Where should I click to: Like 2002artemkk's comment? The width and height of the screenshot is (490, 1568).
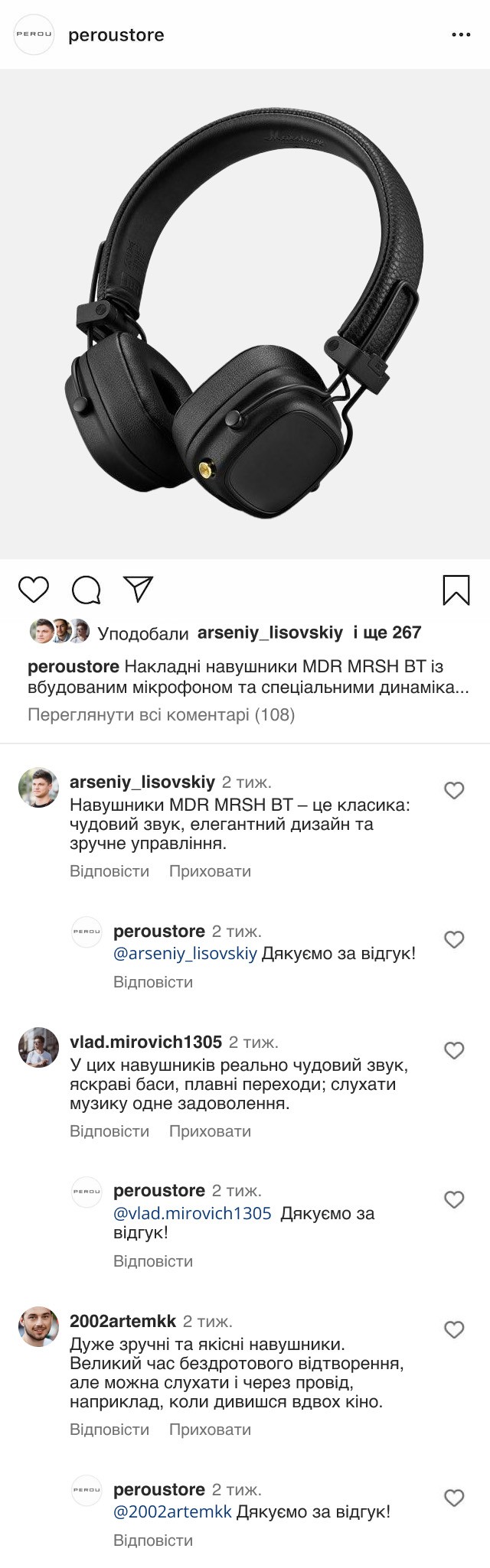(454, 1329)
